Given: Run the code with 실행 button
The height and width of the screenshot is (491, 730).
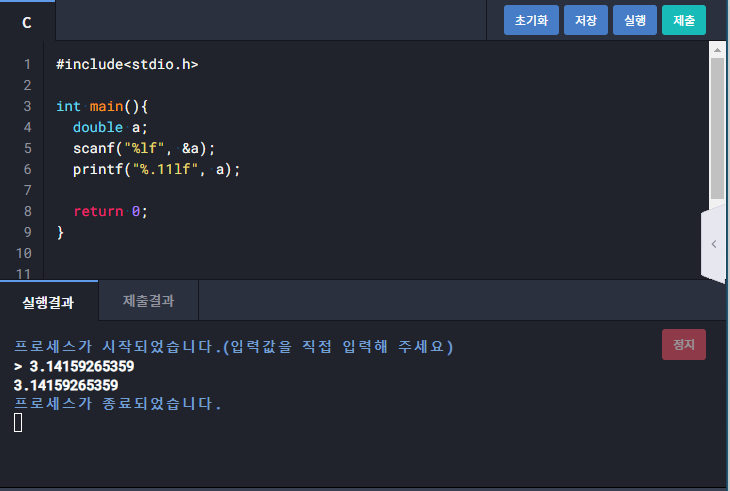Looking at the screenshot, I should point(635,20).
